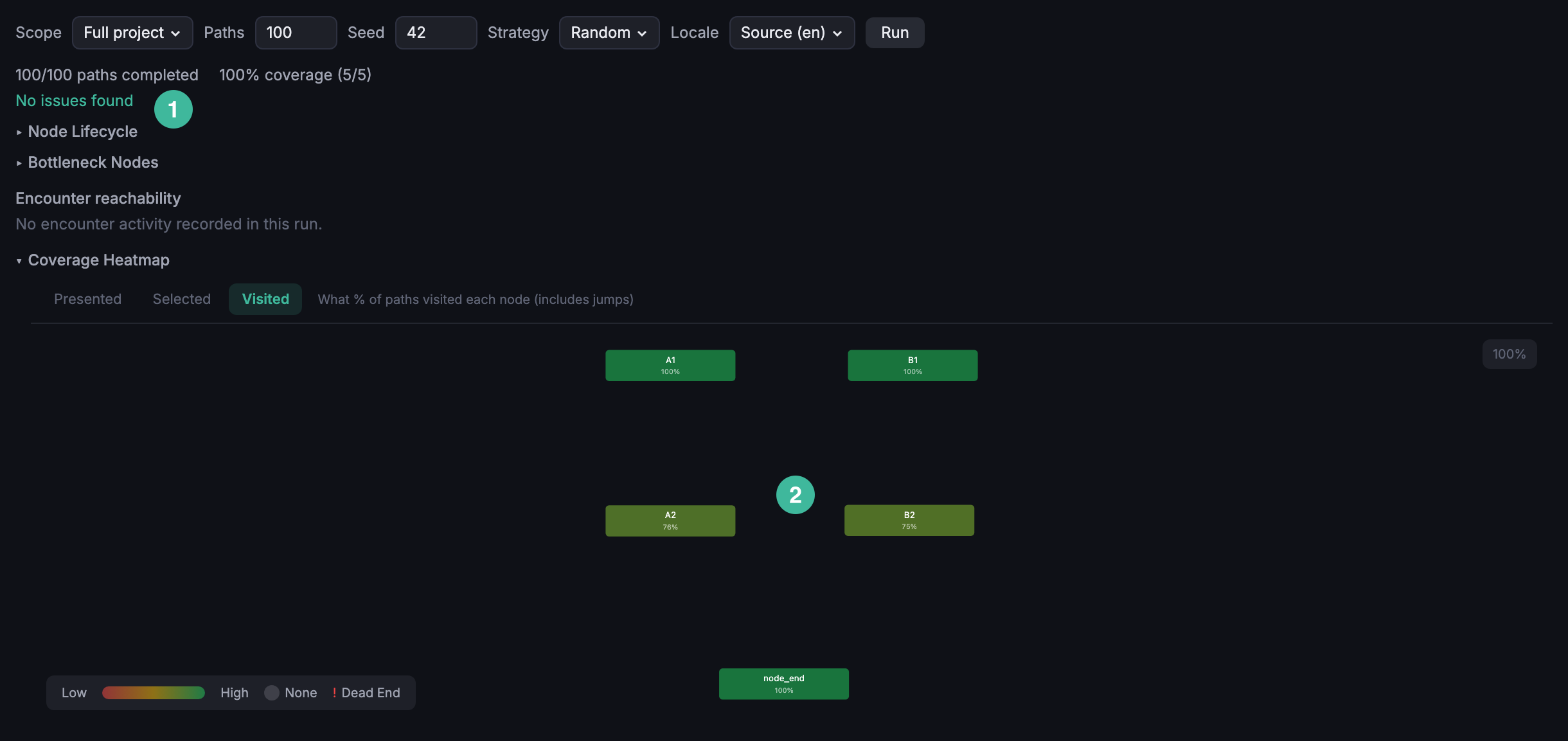Screen dimensions: 1568x741
Task: Switch to the Selected heatmap tab
Action: click(x=182, y=299)
